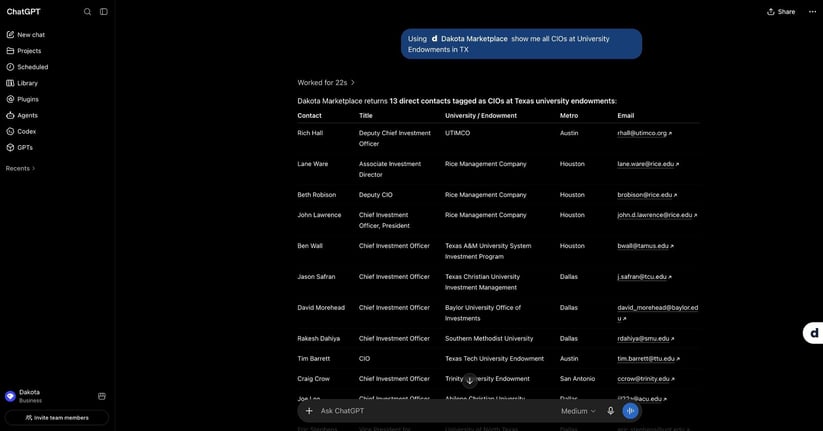The width and height of the screenshot is (823, 431).
Task: Open the rhall@utimco.org email link
Action: (644, 133)
